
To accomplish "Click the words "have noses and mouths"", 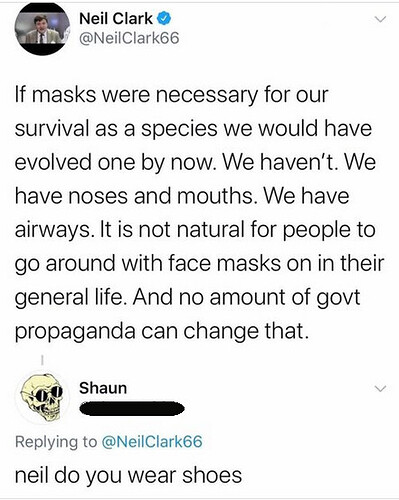I will [134, 196].
